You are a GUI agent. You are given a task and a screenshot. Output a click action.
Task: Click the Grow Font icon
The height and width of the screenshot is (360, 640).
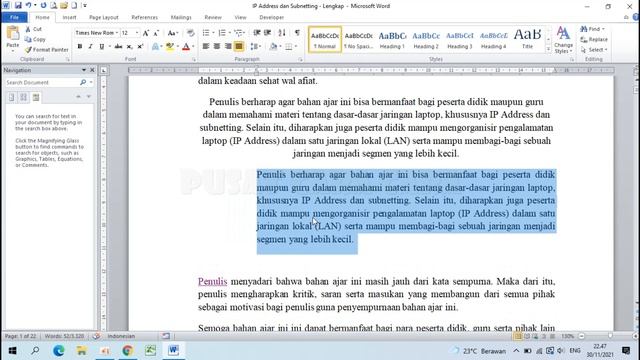coord(146,33)
